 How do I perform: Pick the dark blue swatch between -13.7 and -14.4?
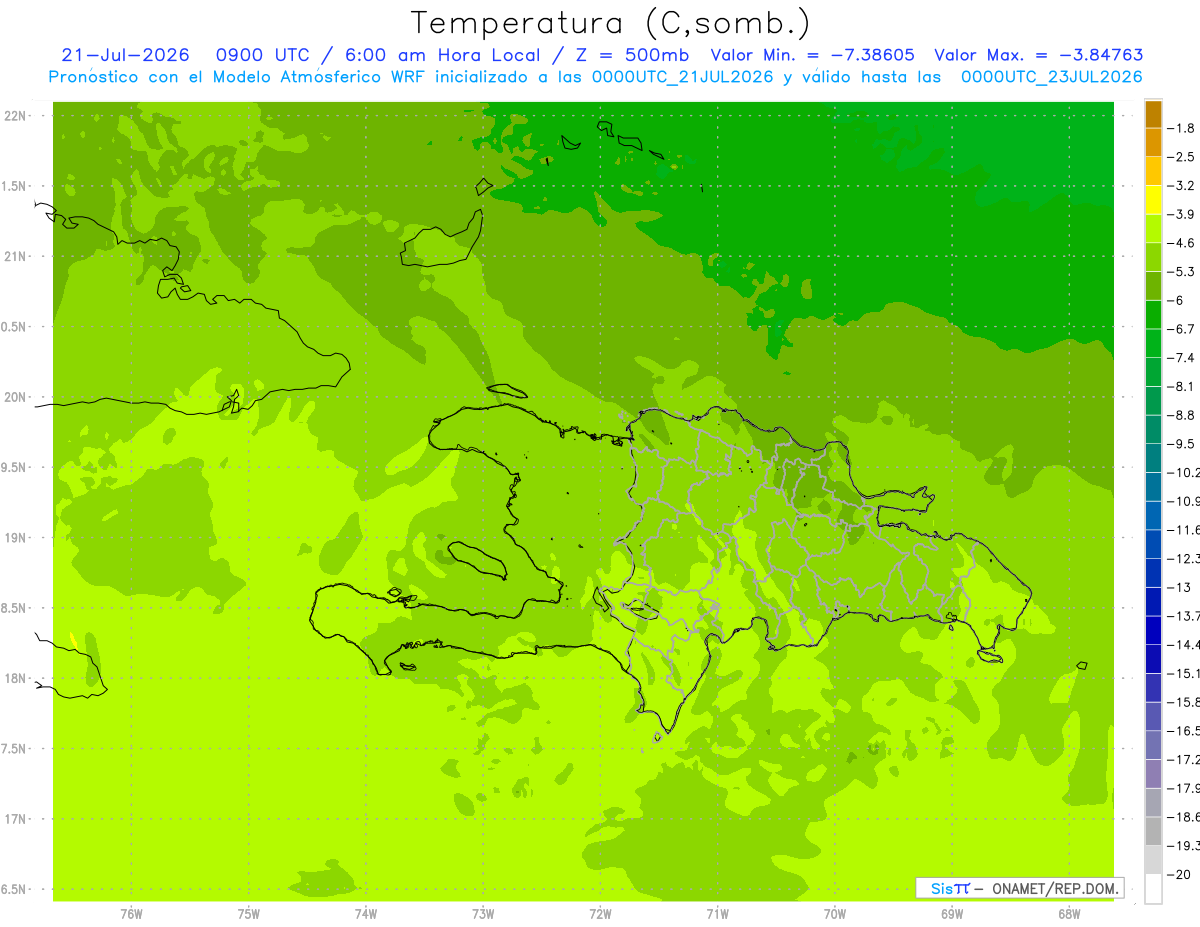[x=1153, y=630]
